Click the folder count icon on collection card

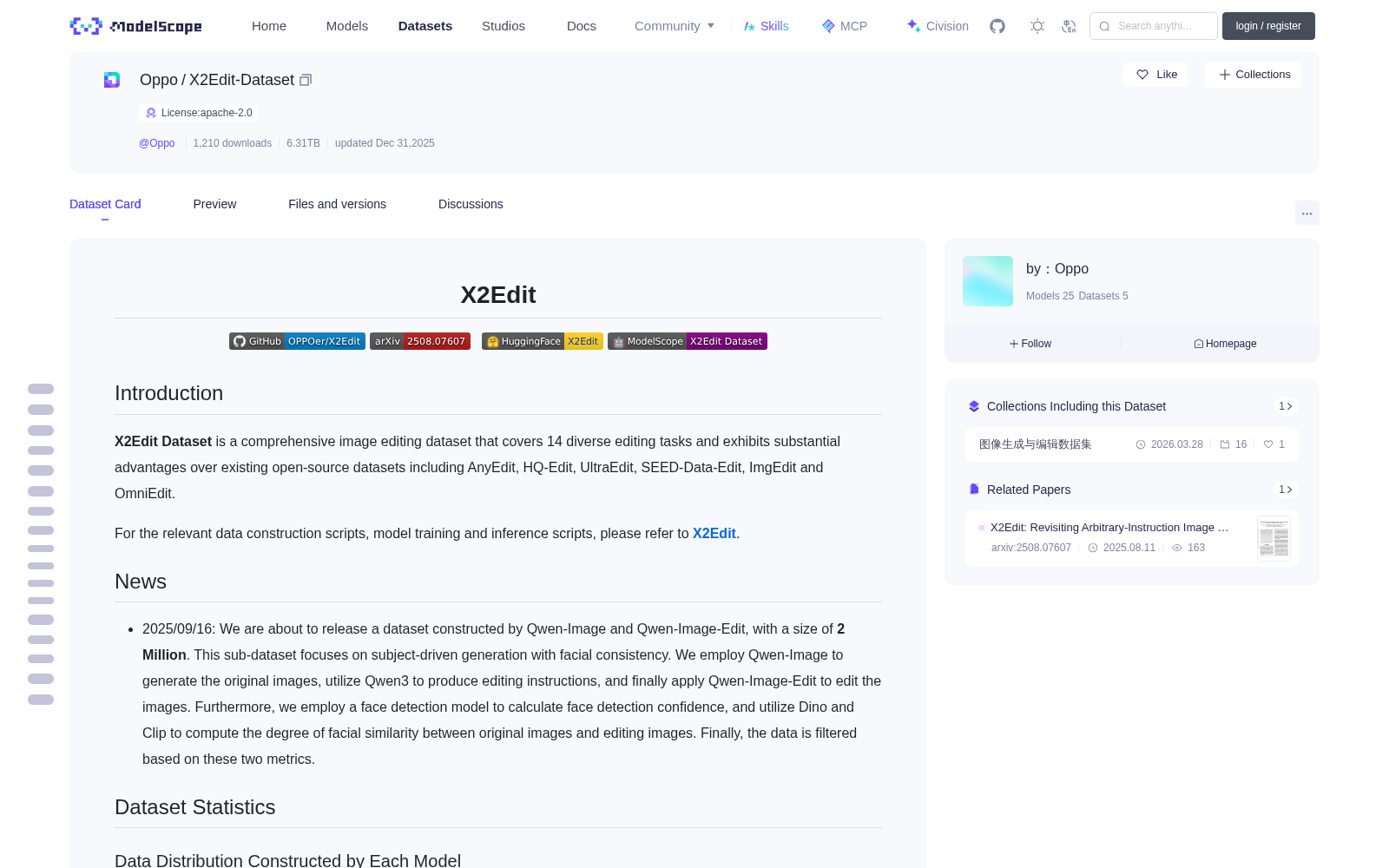1225,444
